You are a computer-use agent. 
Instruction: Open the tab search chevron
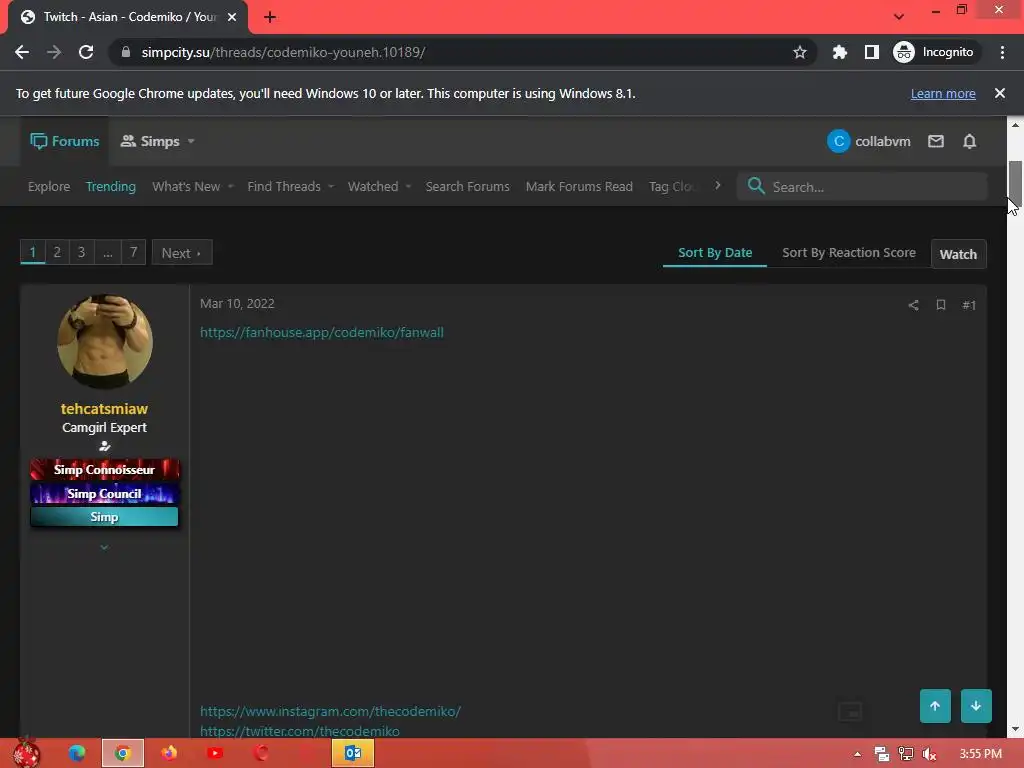click(899, 16)
